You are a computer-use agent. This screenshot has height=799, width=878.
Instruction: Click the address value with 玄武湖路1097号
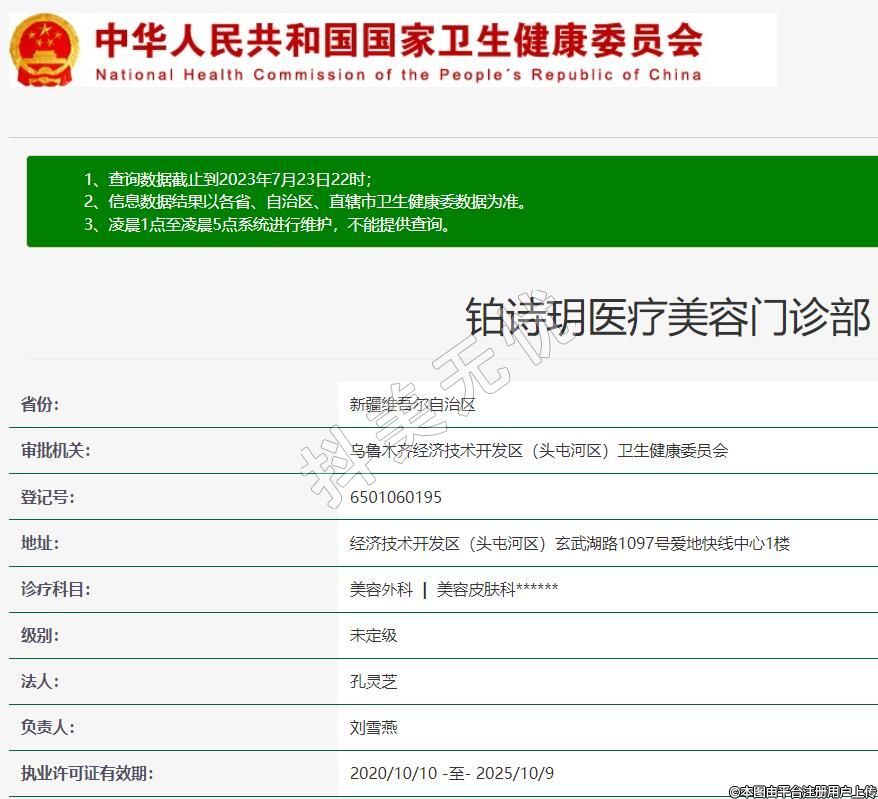(569, 543)
